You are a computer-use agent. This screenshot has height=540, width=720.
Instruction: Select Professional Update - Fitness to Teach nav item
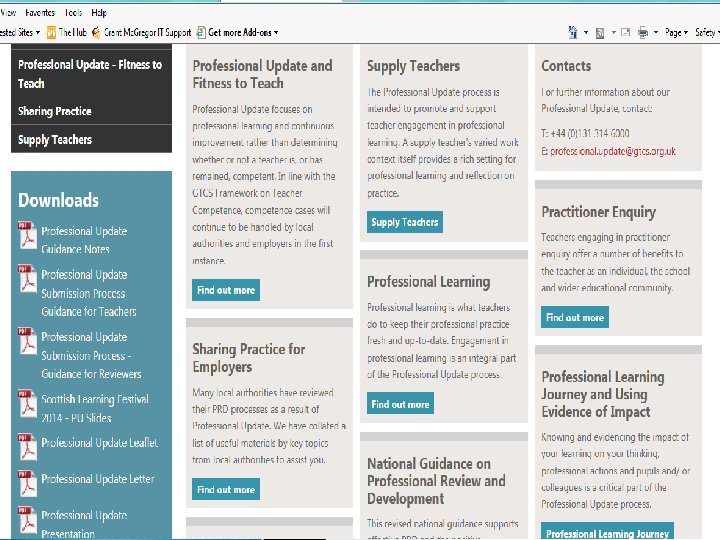coord(91,73)
